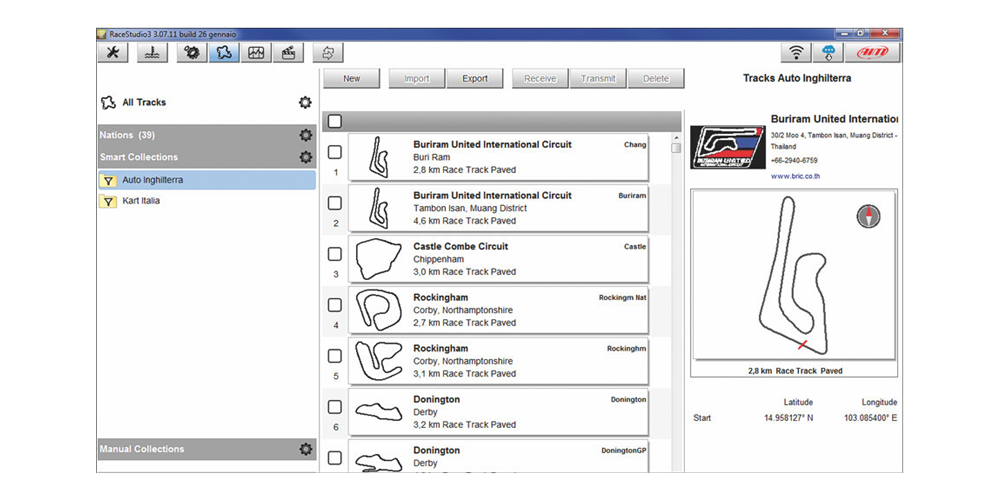The height and width of the screenshot is (500, 1000).
Task: Open the device configurations gear icon
Action: click(x=190, y=53)
